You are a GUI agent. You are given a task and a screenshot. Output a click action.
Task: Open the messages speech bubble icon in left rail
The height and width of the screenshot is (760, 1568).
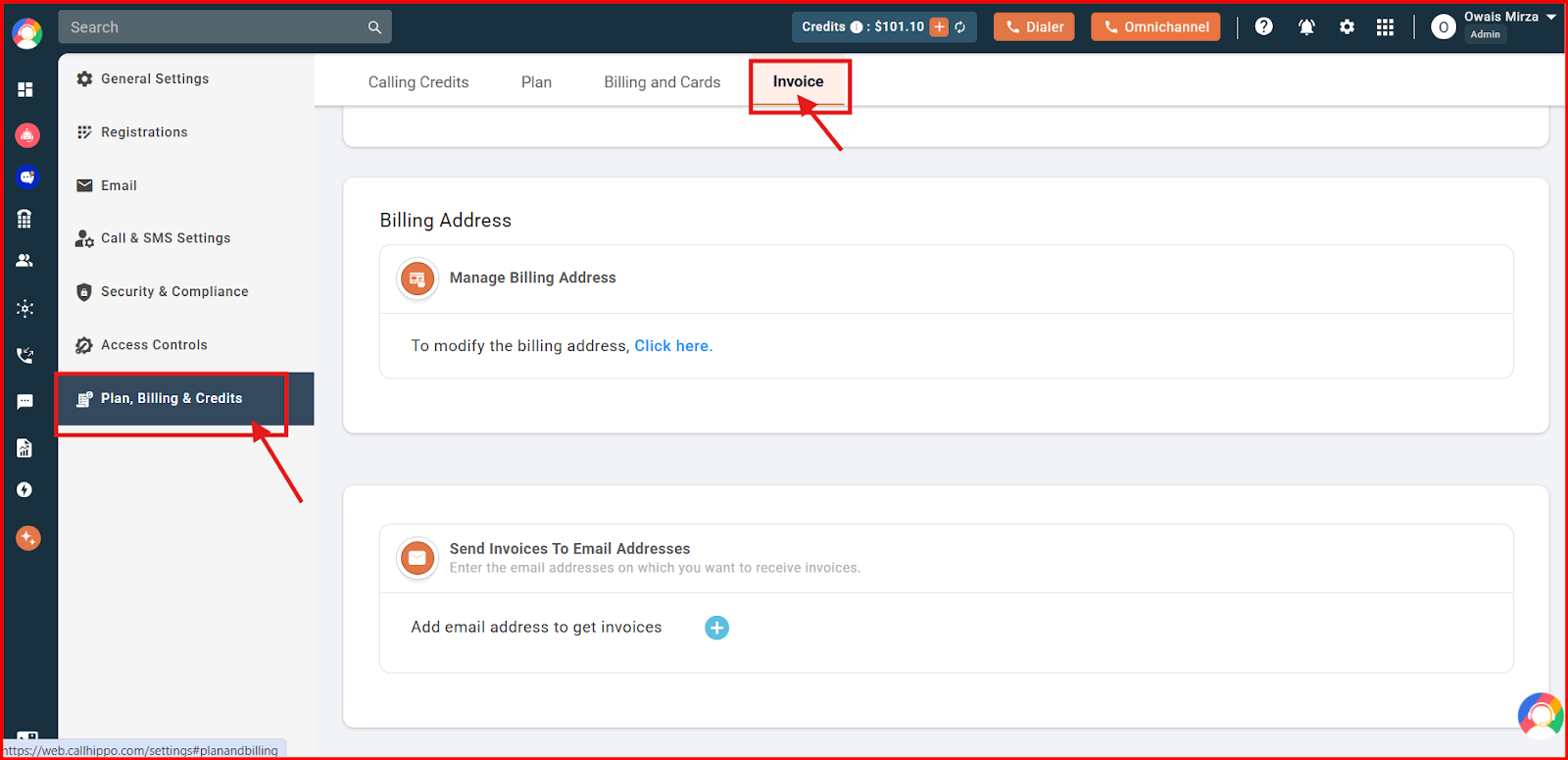point(25,401)
